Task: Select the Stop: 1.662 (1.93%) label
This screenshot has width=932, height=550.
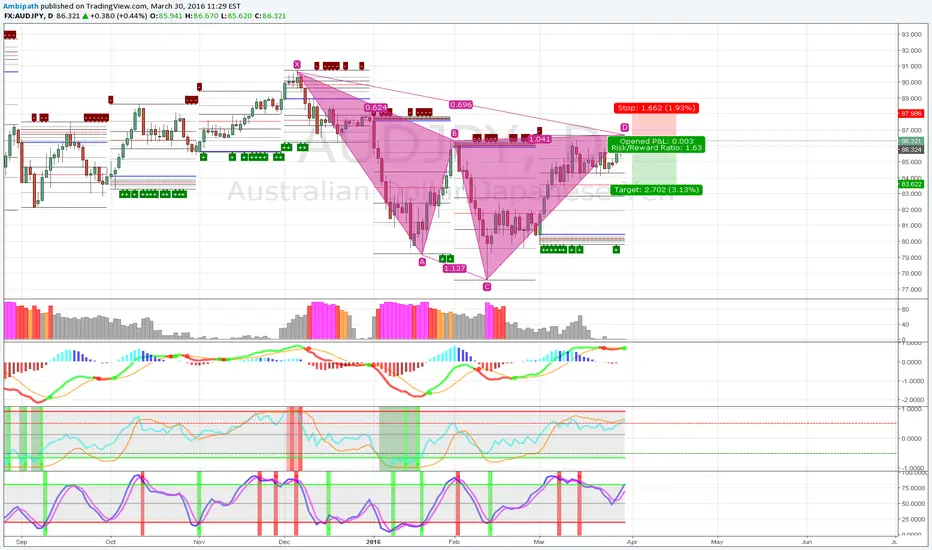Action: coord(656,108)
